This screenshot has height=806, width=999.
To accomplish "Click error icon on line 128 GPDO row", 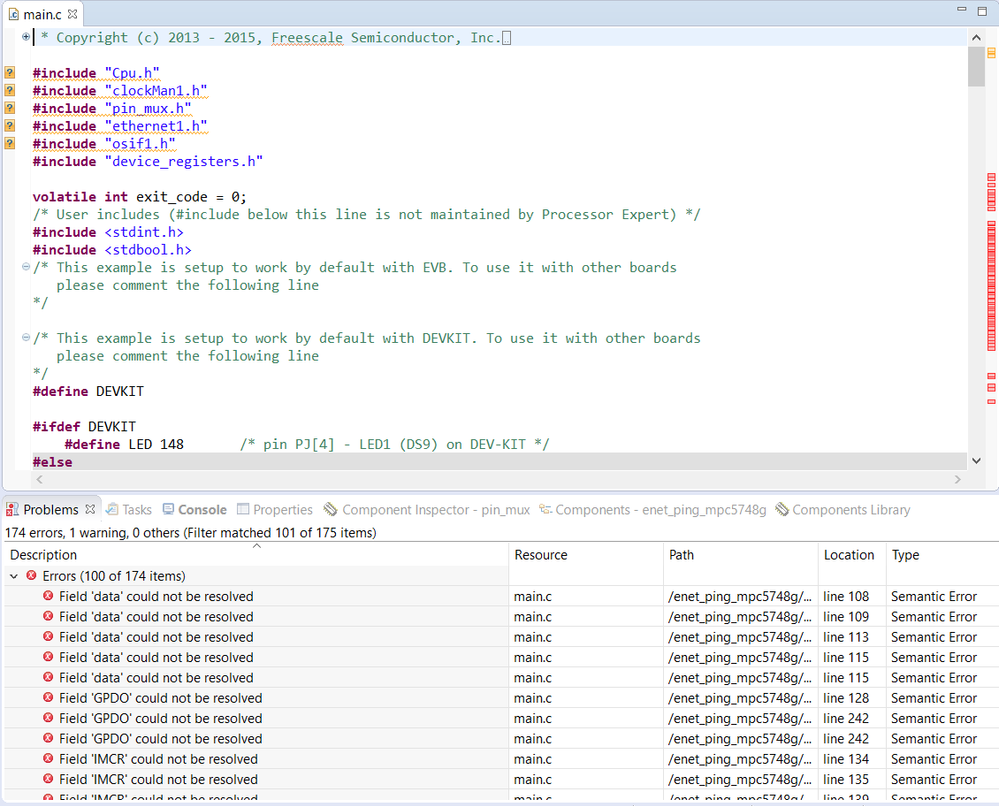I will [48, 698].
